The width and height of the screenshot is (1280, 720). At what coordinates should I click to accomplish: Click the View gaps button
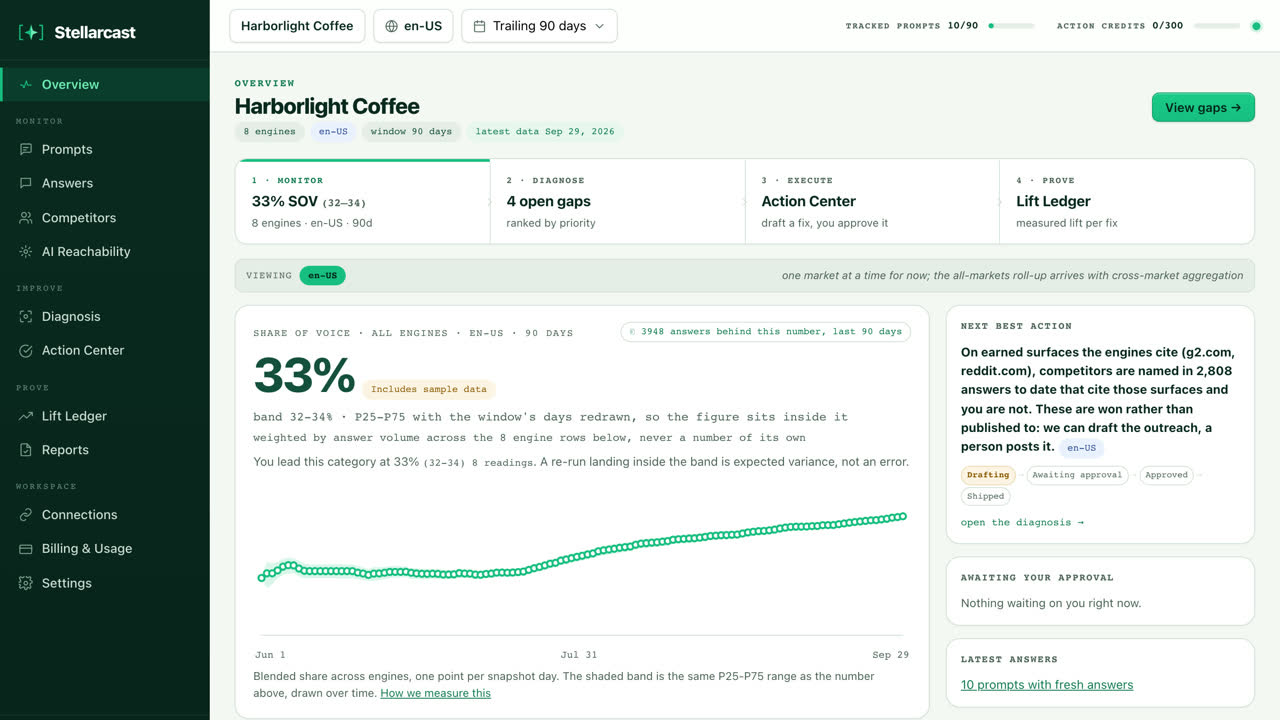(1203, 107)
